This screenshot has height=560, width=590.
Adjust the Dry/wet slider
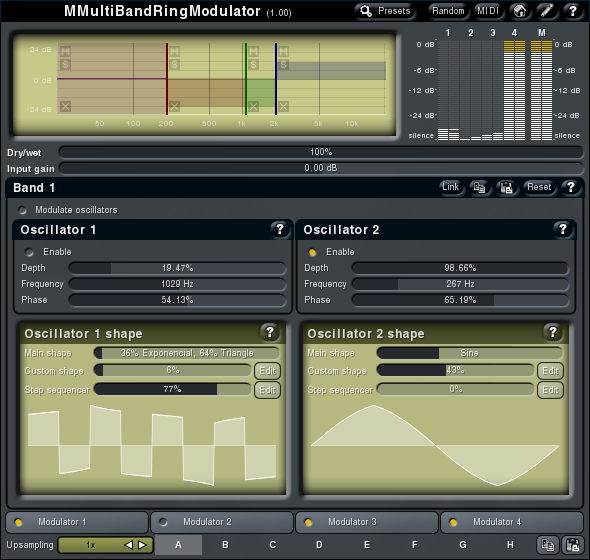point(321,152)
